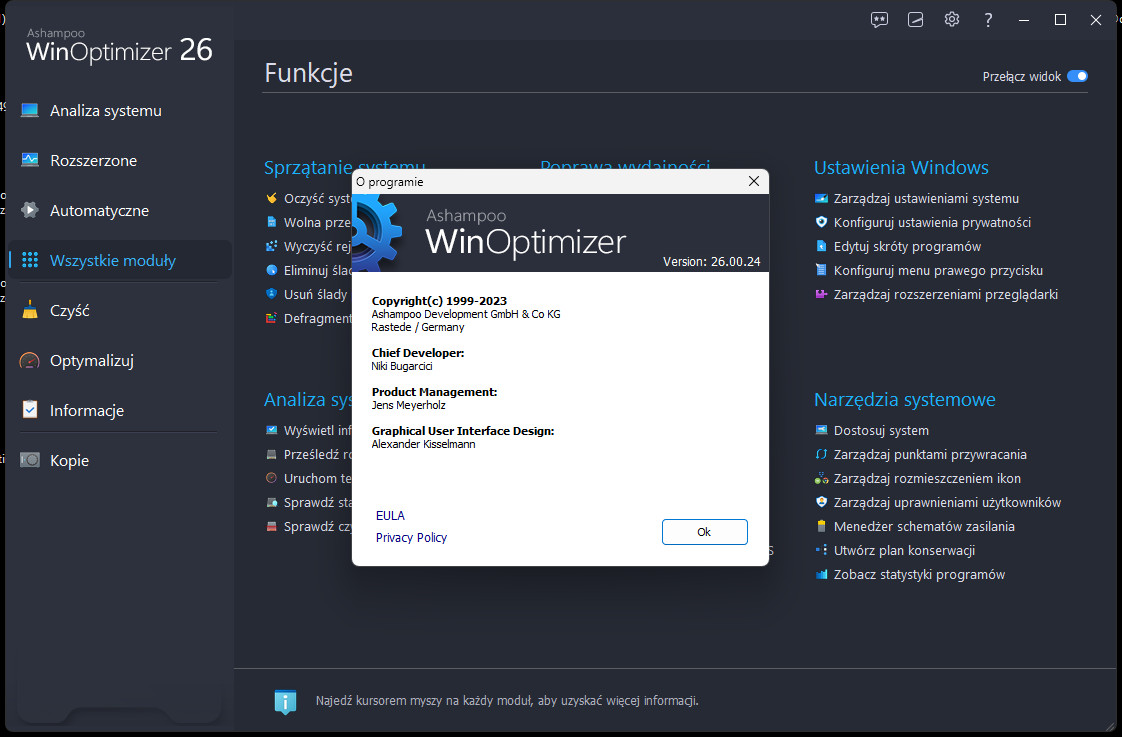Click chart icon beside Zobacz statystyki programów
1122x737 pixels.
point(821,575)
